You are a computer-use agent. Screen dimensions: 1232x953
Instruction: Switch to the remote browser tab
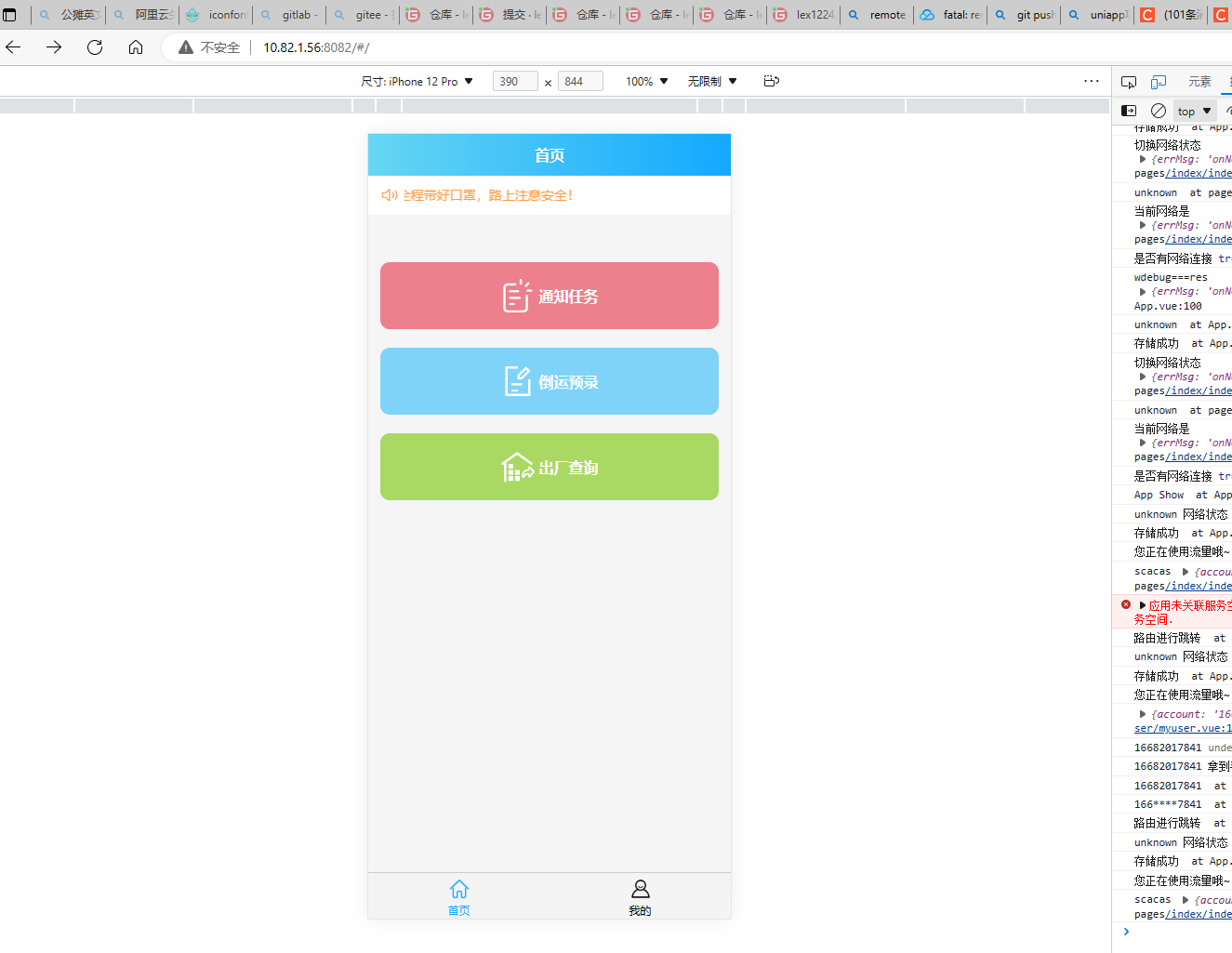[878, 15]
